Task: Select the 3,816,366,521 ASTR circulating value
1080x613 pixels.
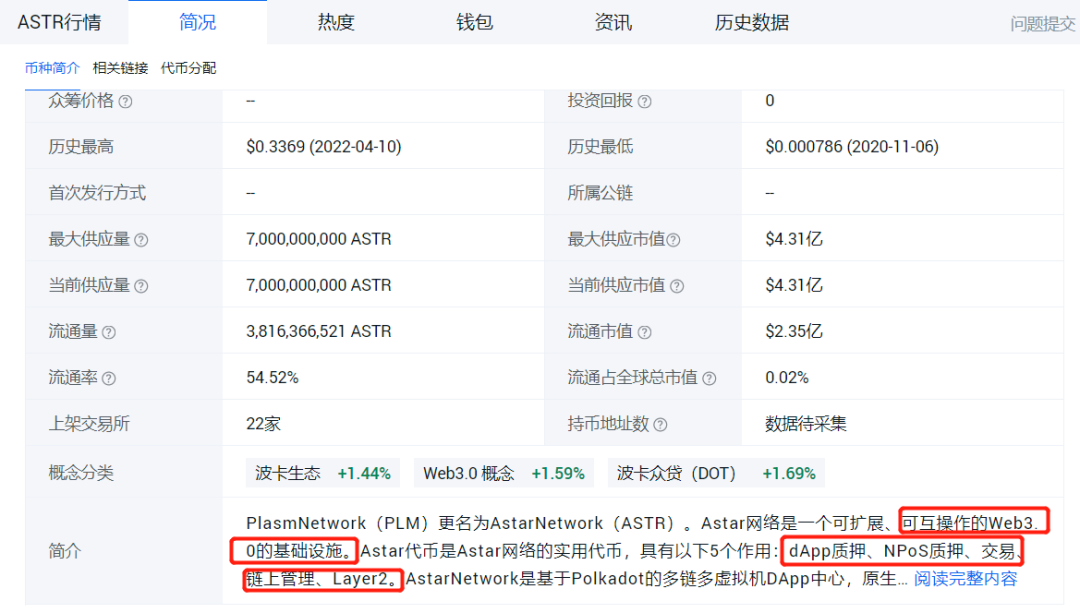Action: tap(319, 331)
